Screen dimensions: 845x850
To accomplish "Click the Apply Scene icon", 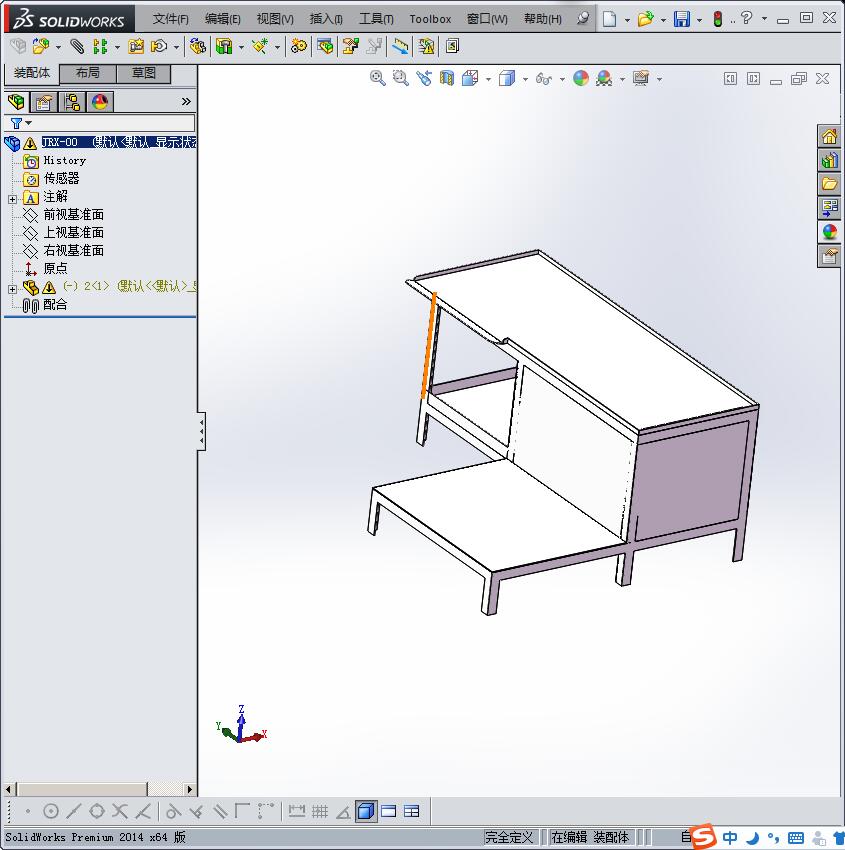I will click(x=604, y=79).
